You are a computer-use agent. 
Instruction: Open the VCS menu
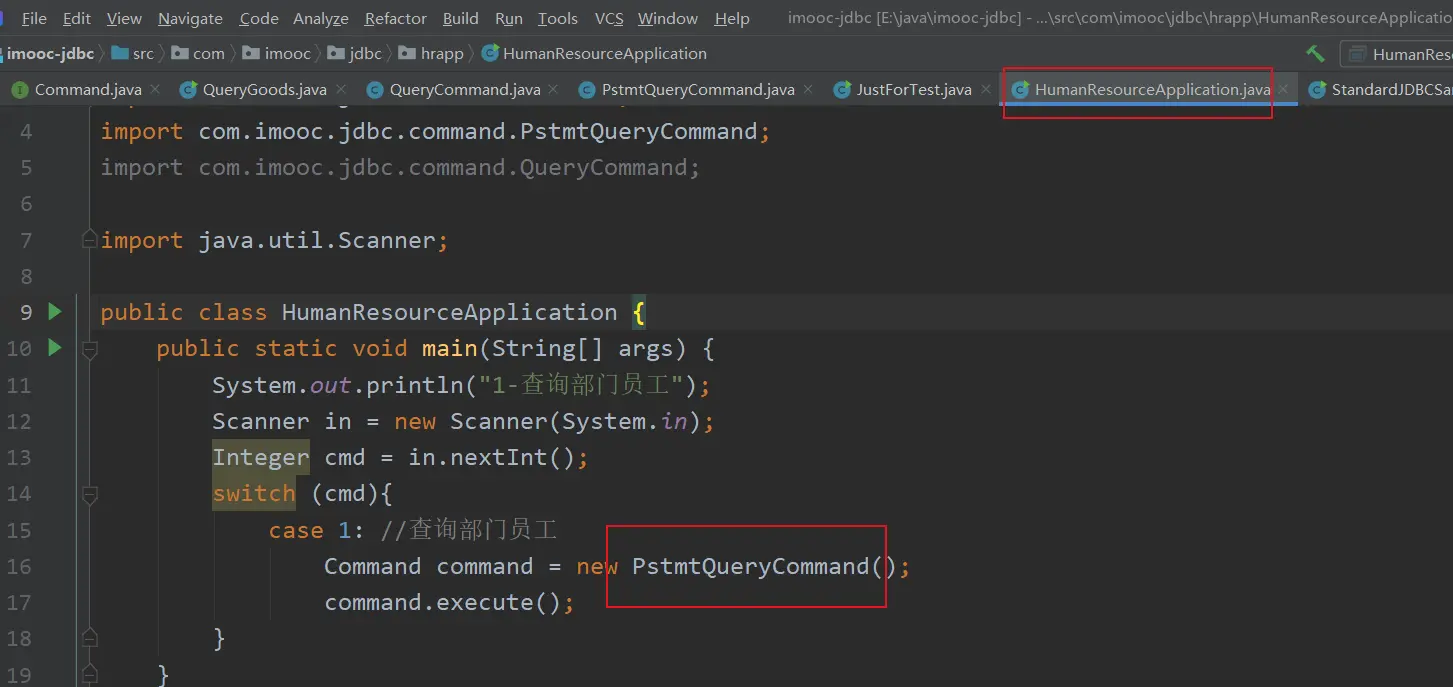[x=609, y=18]
